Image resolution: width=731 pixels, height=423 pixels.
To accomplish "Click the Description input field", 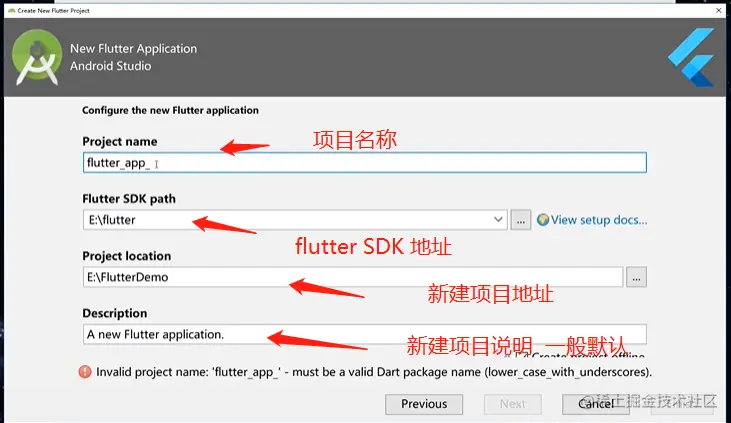I will pos(365,334).
